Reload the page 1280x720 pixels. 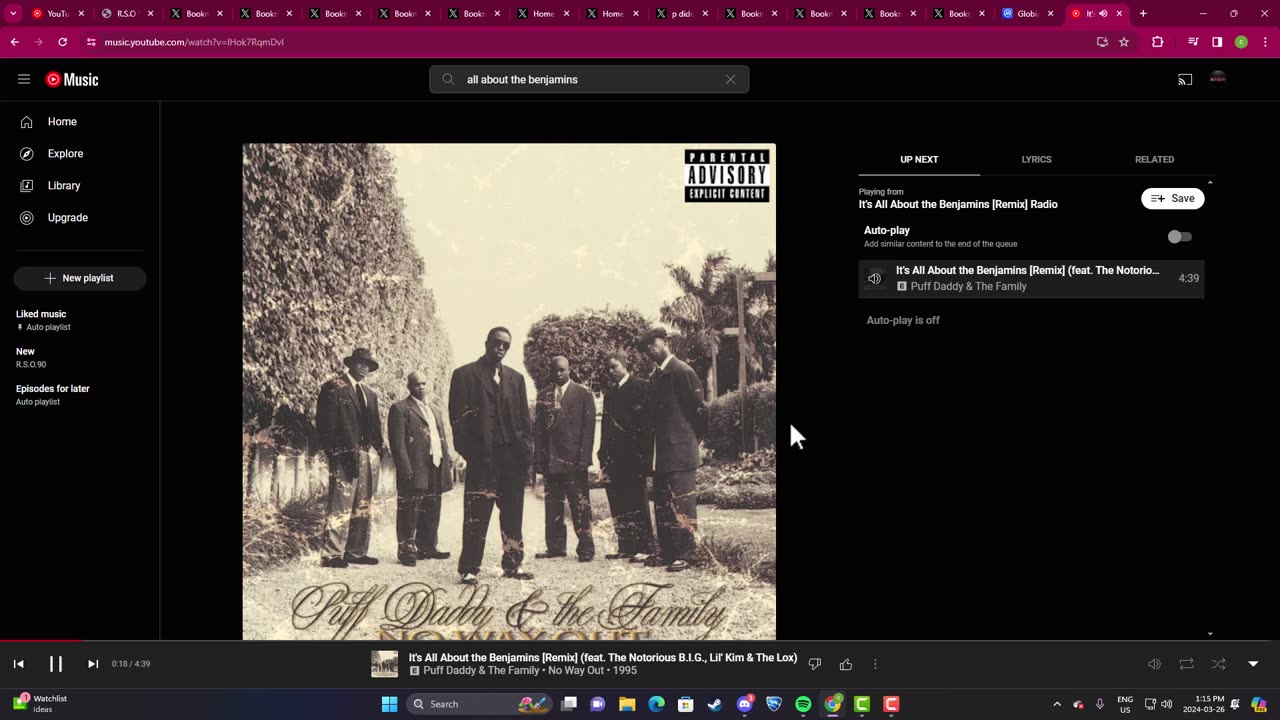tap(62, 42)
